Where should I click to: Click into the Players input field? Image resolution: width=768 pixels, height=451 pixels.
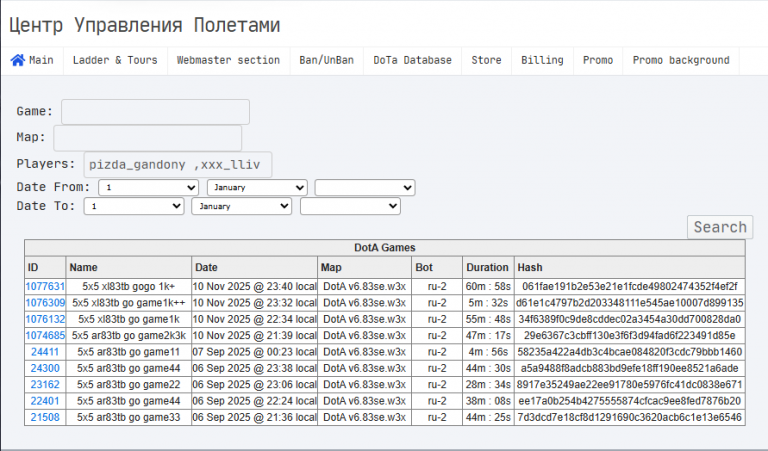click(178, 165)
